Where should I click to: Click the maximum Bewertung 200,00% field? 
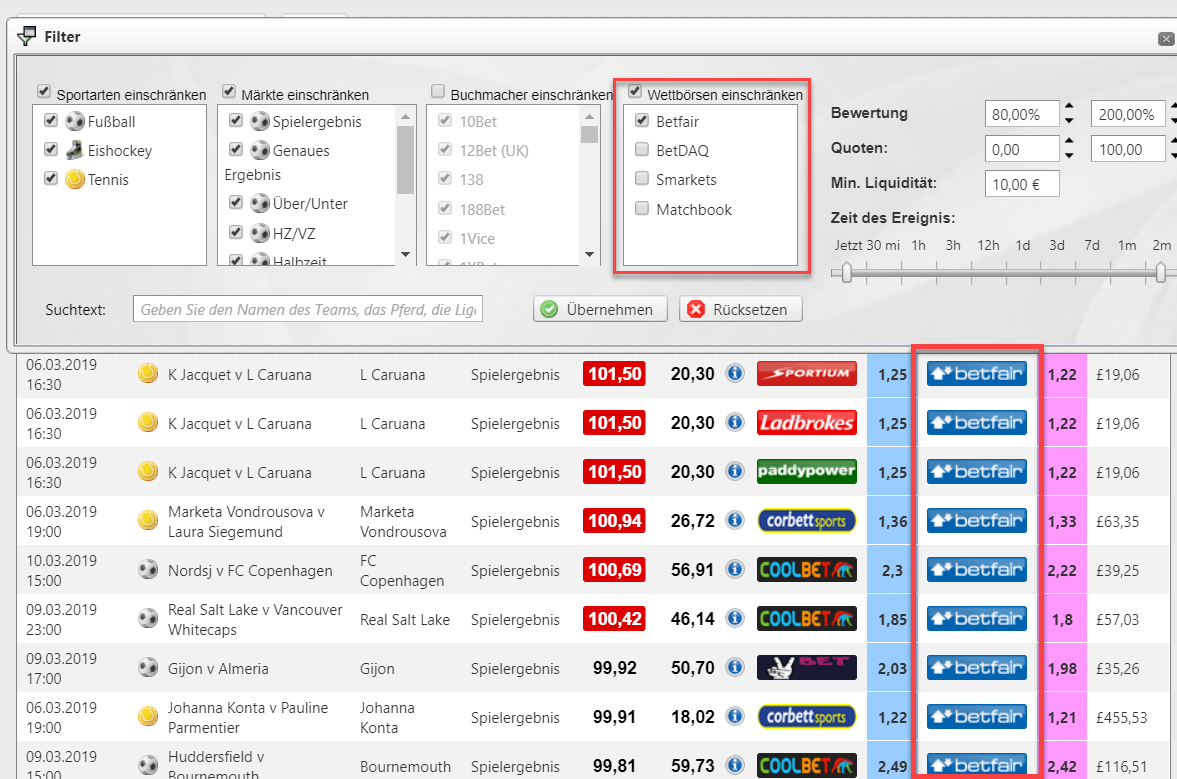click(x=1127, y=114)
